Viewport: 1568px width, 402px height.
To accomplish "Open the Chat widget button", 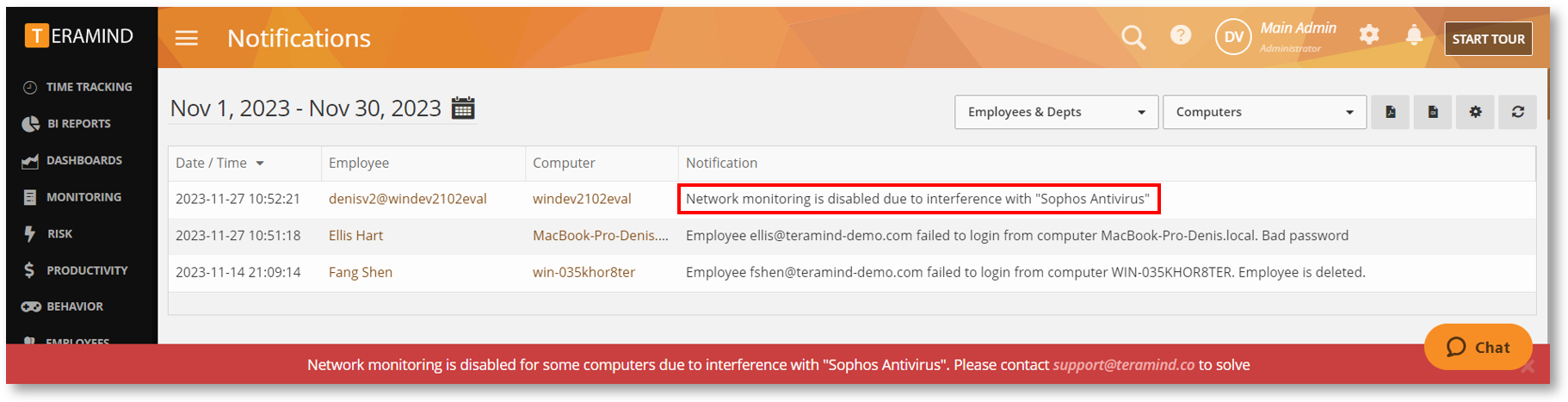I will click(x=1478, y=347).
